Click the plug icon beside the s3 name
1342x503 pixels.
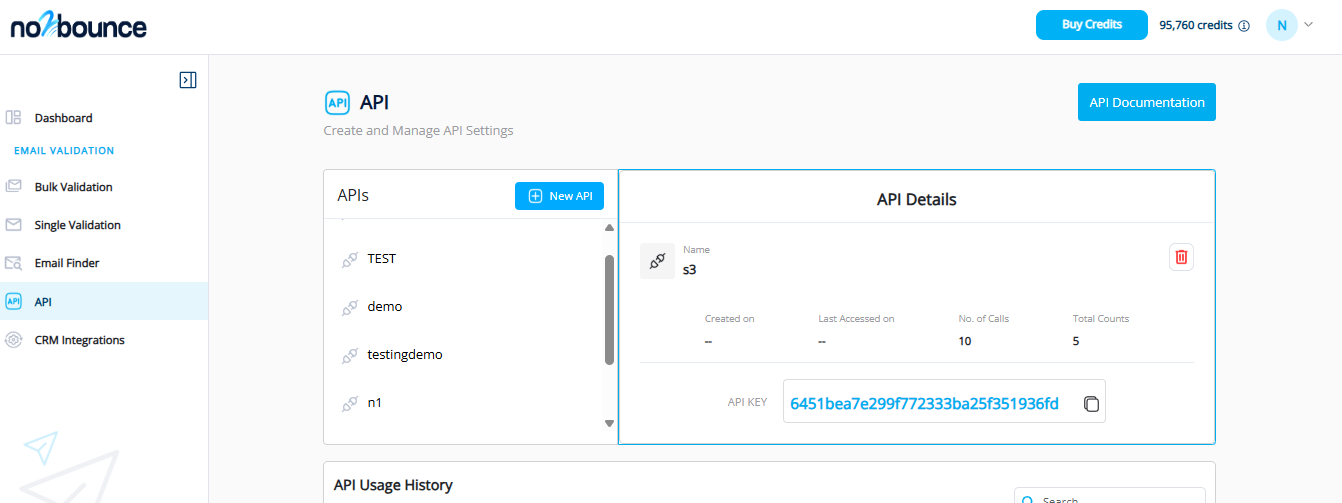(657, 261)
